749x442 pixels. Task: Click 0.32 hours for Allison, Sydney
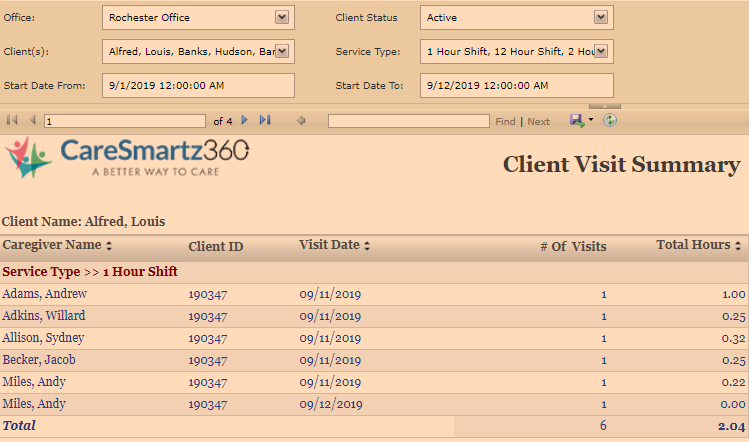[x=734, y=338]
